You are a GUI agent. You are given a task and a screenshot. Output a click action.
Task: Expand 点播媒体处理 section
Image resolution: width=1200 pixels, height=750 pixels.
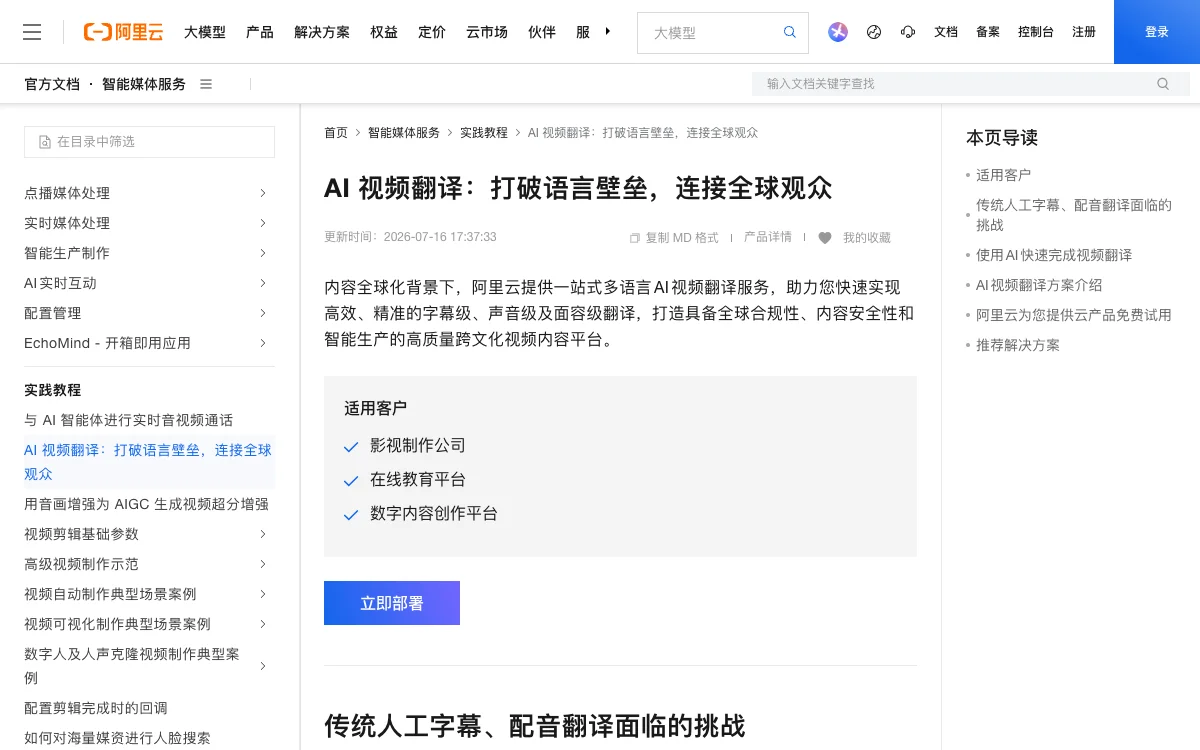262,193
